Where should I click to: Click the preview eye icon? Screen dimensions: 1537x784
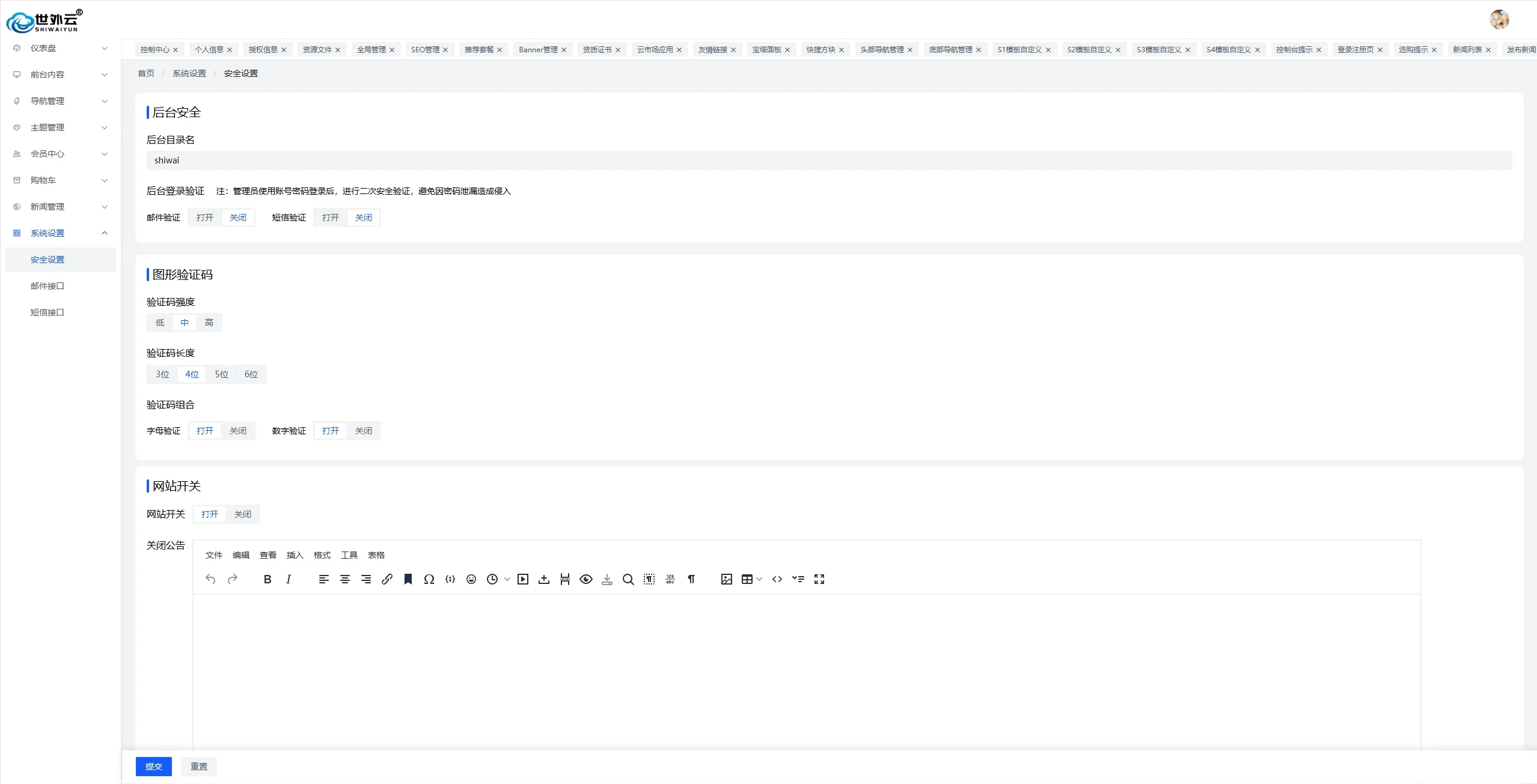point(586,579)
